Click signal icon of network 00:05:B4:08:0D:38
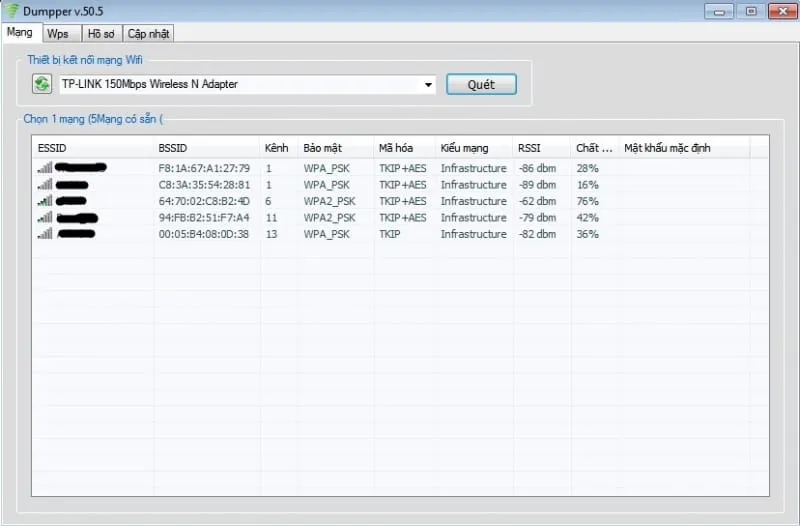 coord(44,234)
